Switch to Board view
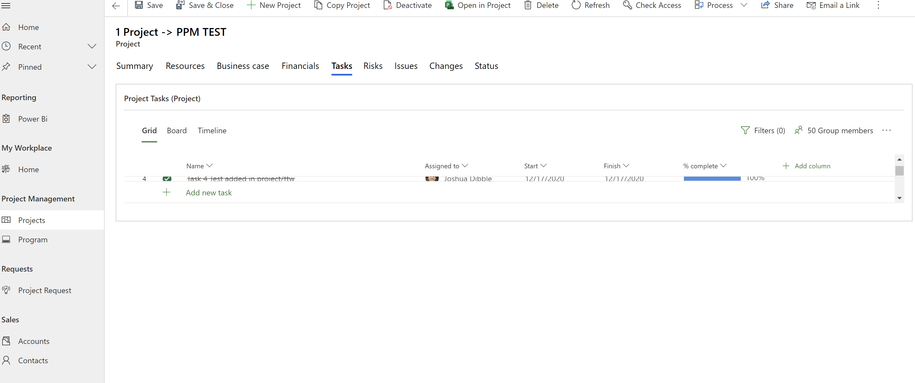Image resolution: width=915 pixels, height=383 pixels. [x=176, y=131]
